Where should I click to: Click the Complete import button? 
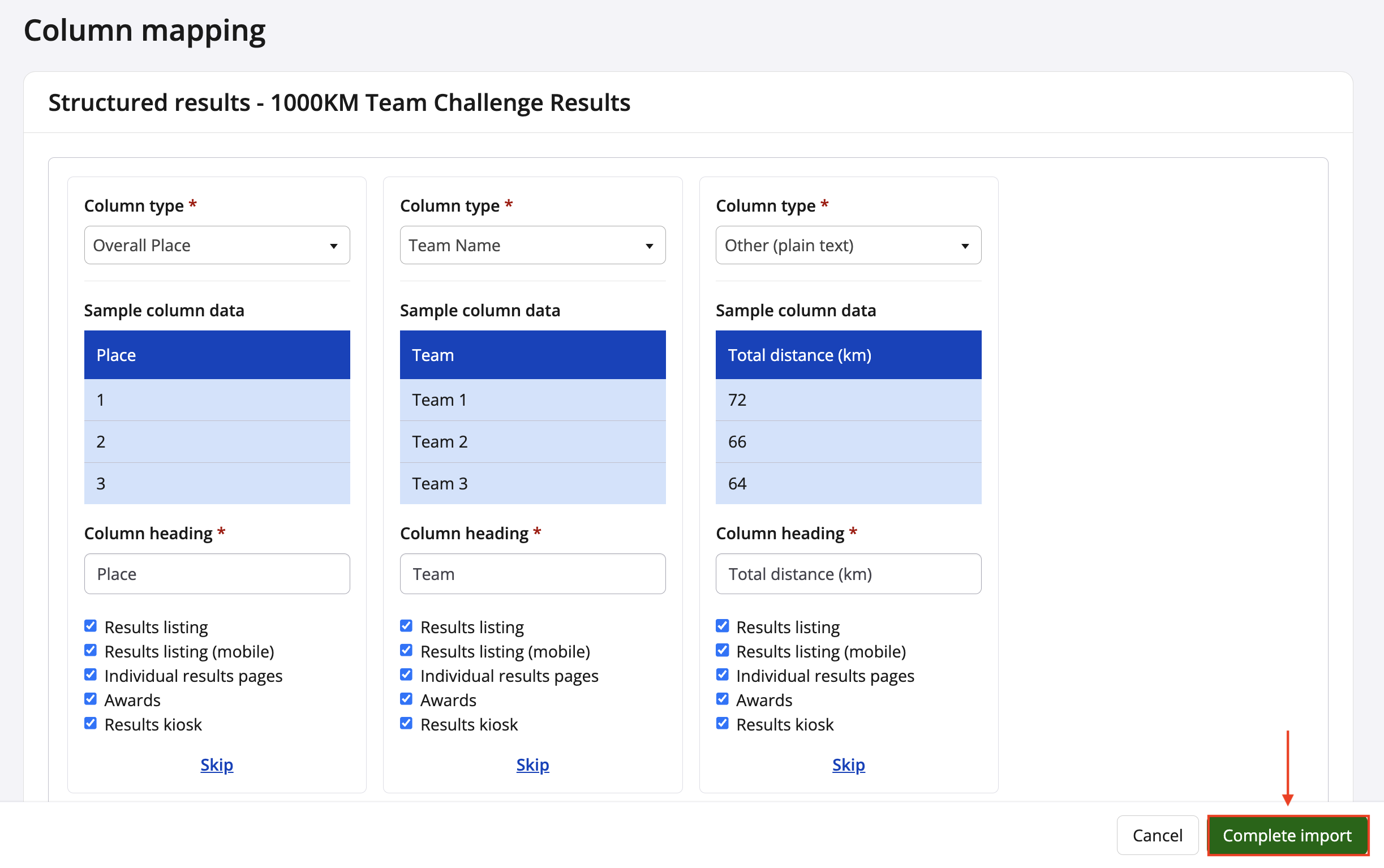click(1287, 835)
